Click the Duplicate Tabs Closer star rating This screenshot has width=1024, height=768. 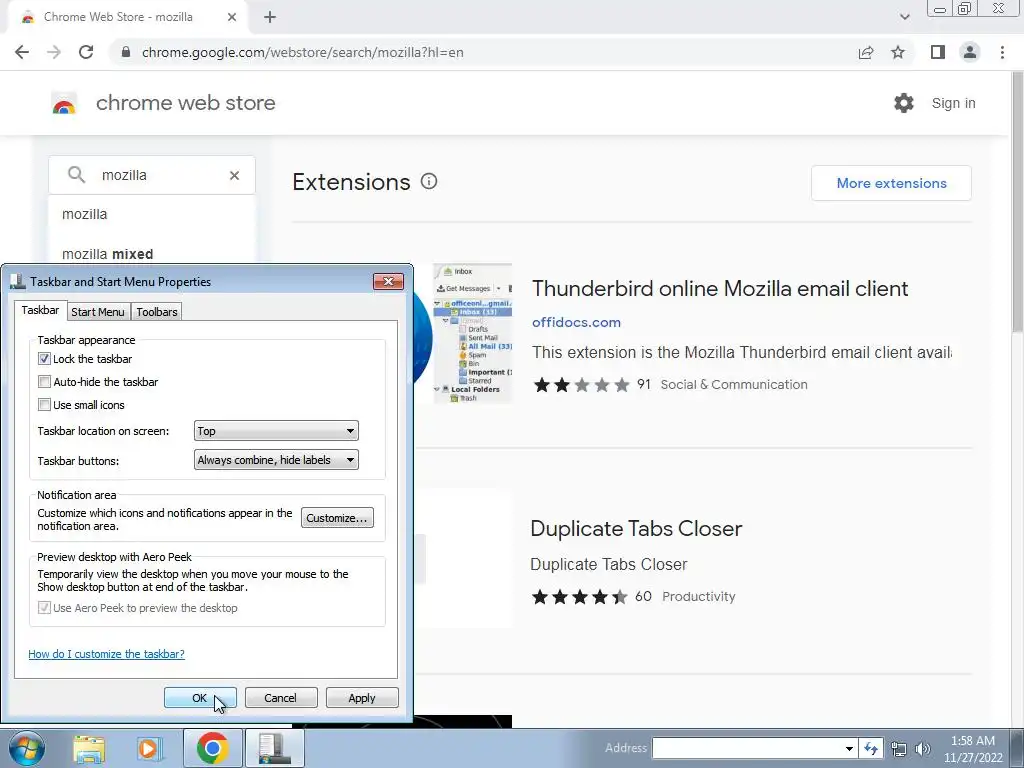coord(580,596)
